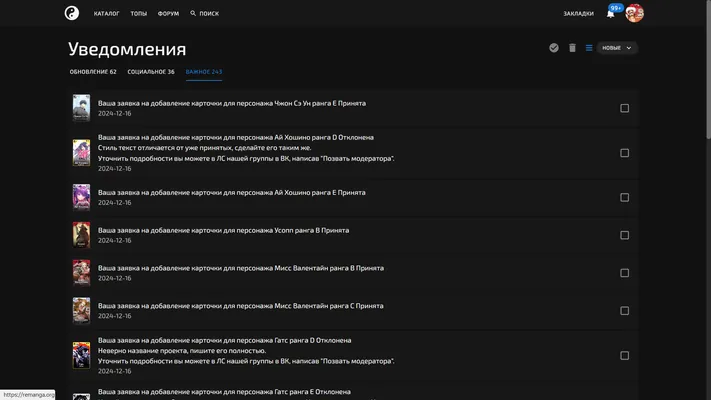Click text 'Ваша заявка… Усопп ранга B Принята'
Image resolution: width=711 pixels, height=400 pixels.
click(x=224, y=230)
